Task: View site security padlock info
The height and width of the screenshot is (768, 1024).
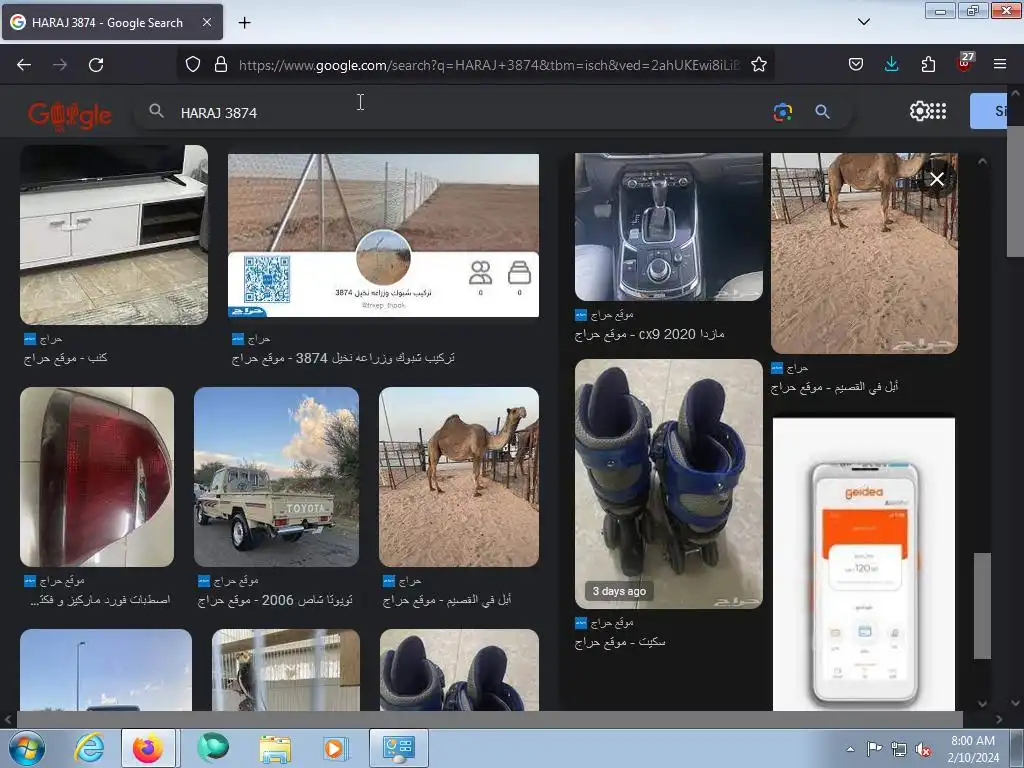Action: pos(221,64)
